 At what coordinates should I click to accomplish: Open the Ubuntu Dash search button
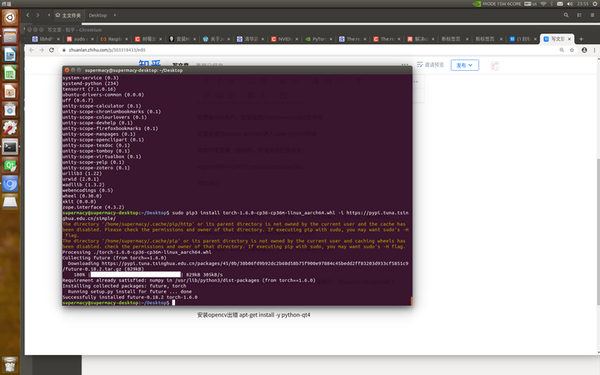(10, 17)
